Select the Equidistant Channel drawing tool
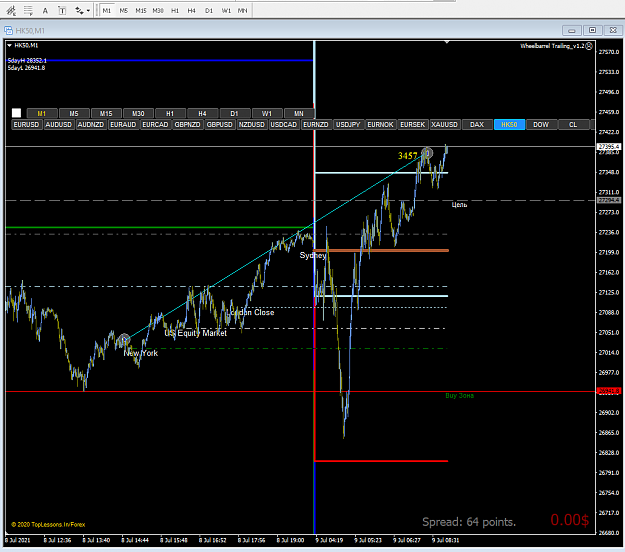This screenshot has width=625, height=552. click(11, 10)
